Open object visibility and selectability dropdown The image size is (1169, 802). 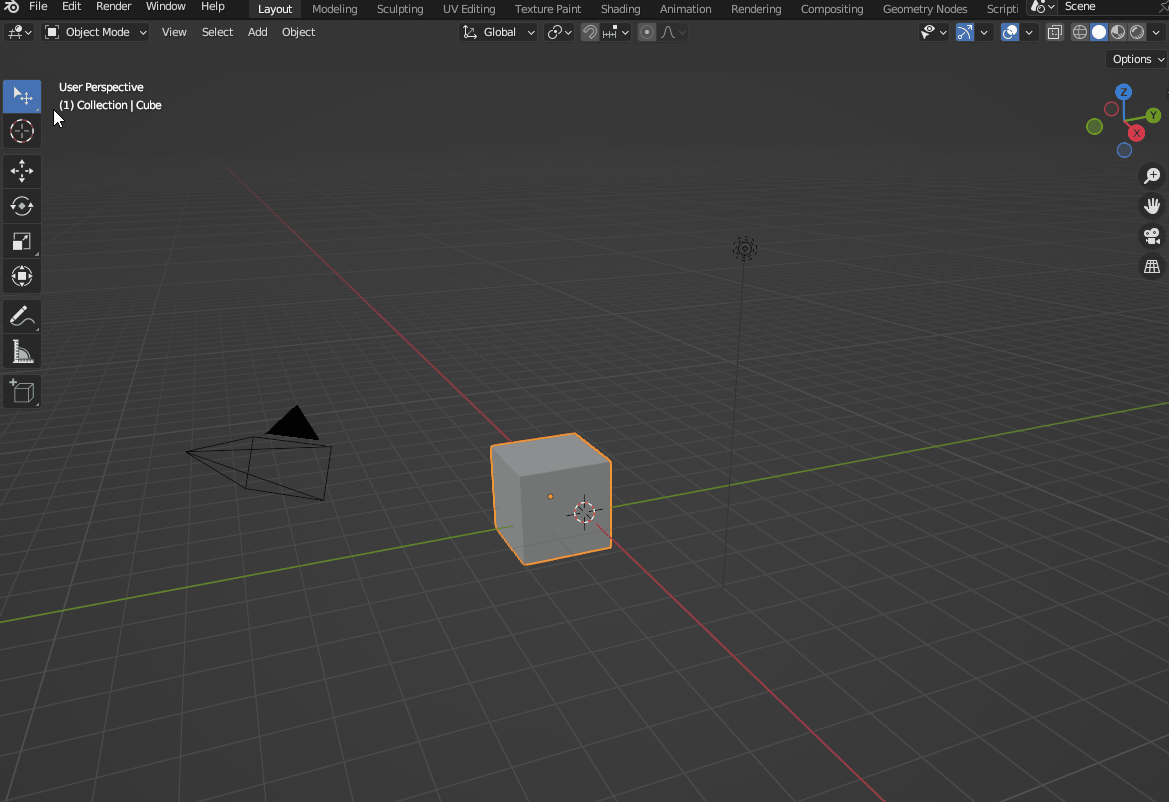(x=933, y=32)
